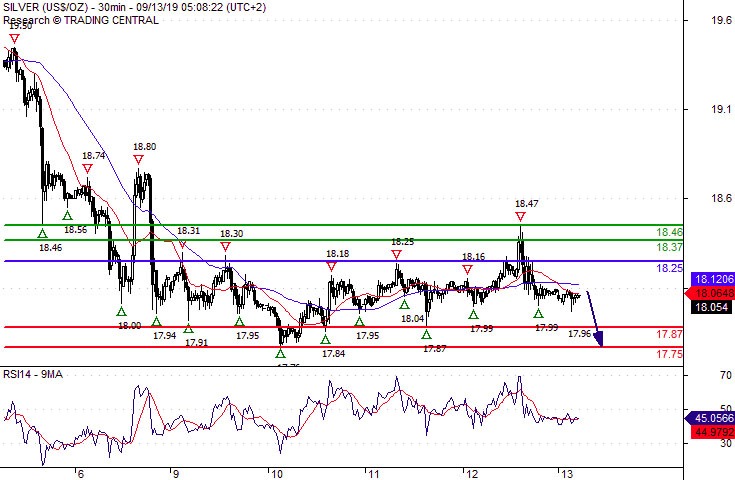Click the red 17.87 support level label
Screen dimensions: 735x480
pos(669,334)
